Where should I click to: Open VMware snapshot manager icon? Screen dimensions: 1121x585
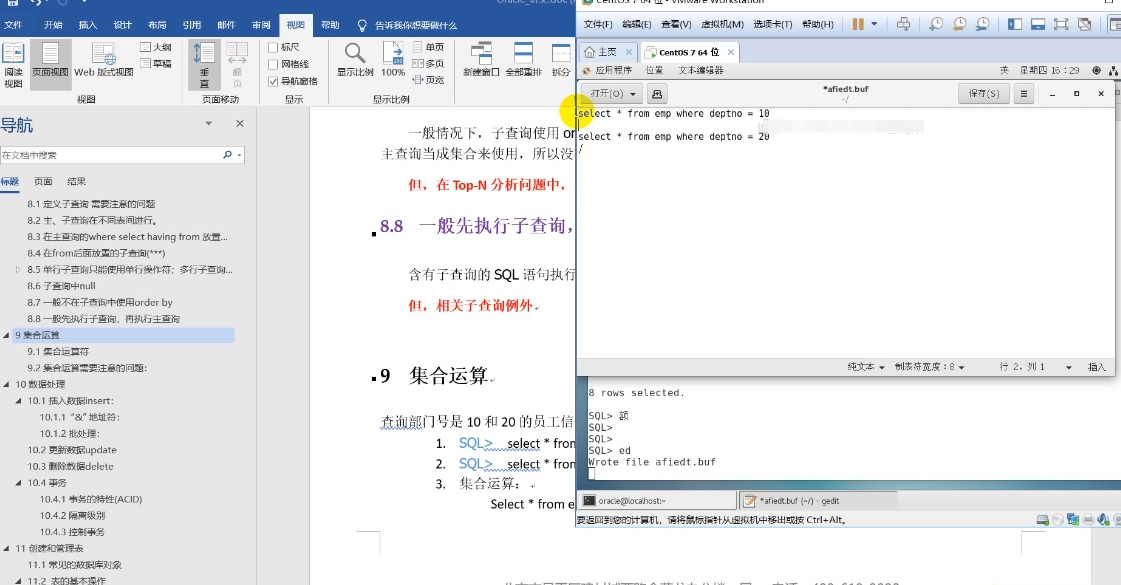pos(983,24)
